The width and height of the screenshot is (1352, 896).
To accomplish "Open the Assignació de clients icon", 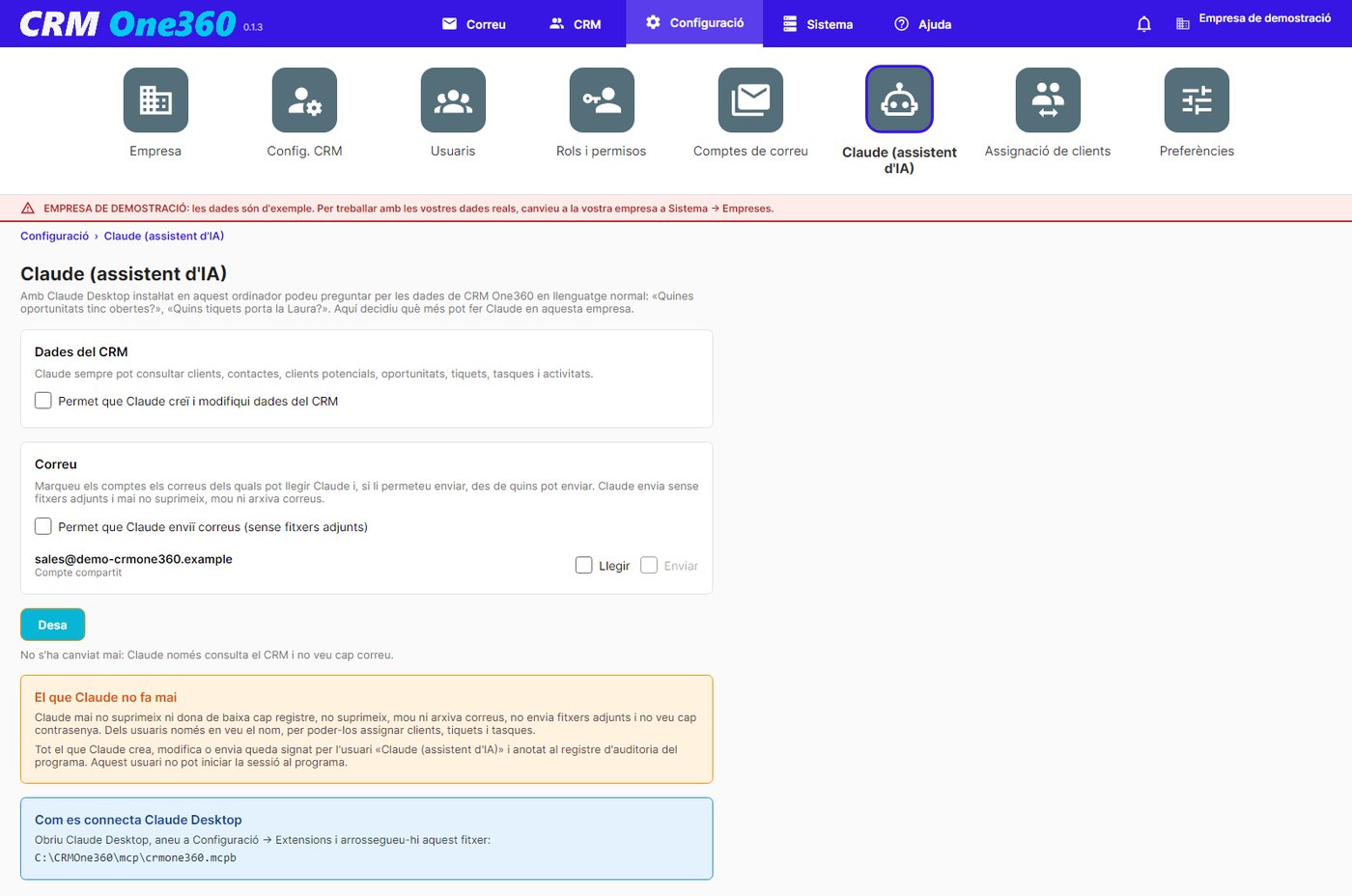I will (x=1048, y=100).
